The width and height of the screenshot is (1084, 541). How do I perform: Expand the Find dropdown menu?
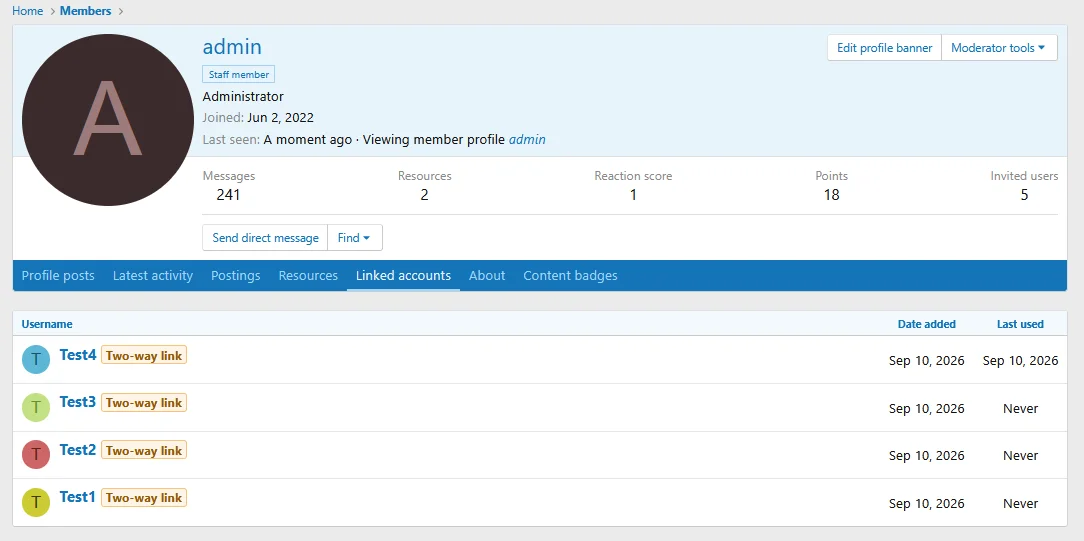tap(355, 238)
